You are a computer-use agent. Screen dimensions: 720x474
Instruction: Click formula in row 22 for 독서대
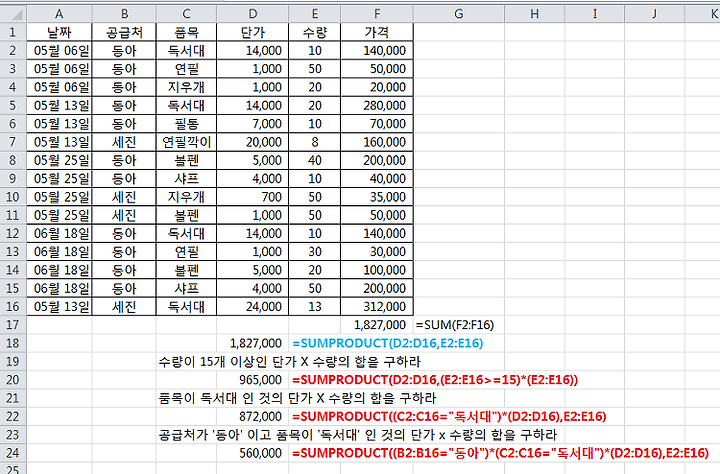coord(449,416)
